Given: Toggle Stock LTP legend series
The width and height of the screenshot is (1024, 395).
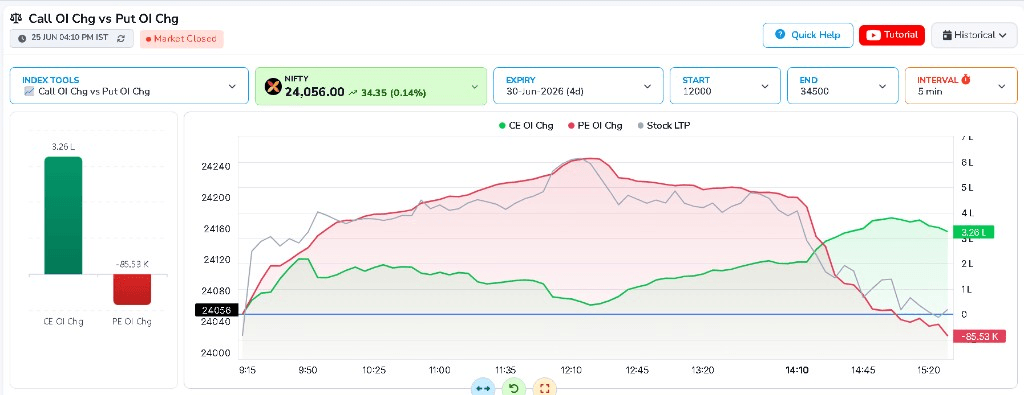Looking at the screenshot, I should tap(663, 125).
